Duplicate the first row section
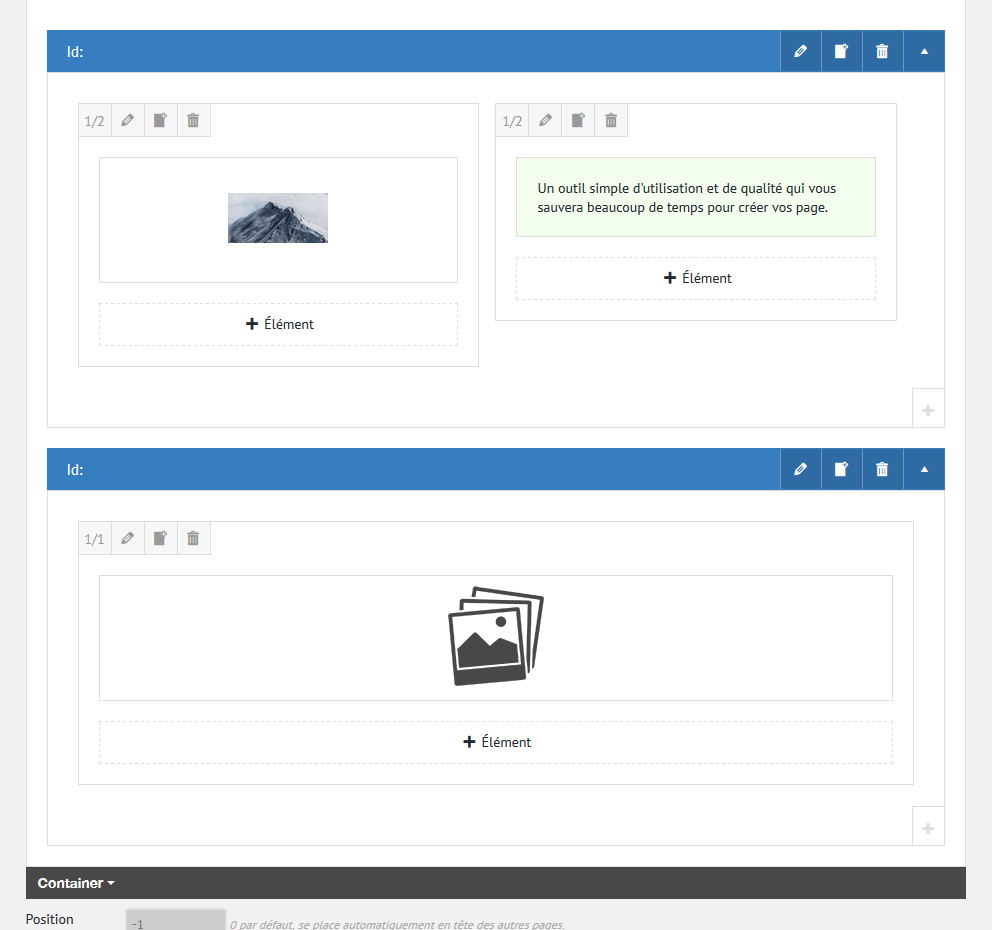Image resolution: width=992 pixels, height=930 pixels. [x=841, y=51]
